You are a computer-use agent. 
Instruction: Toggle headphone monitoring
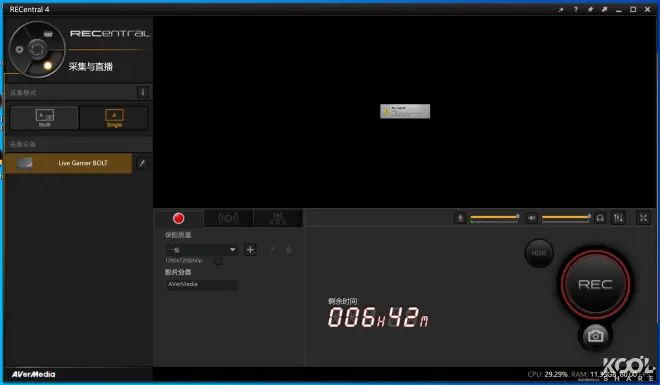600,218
